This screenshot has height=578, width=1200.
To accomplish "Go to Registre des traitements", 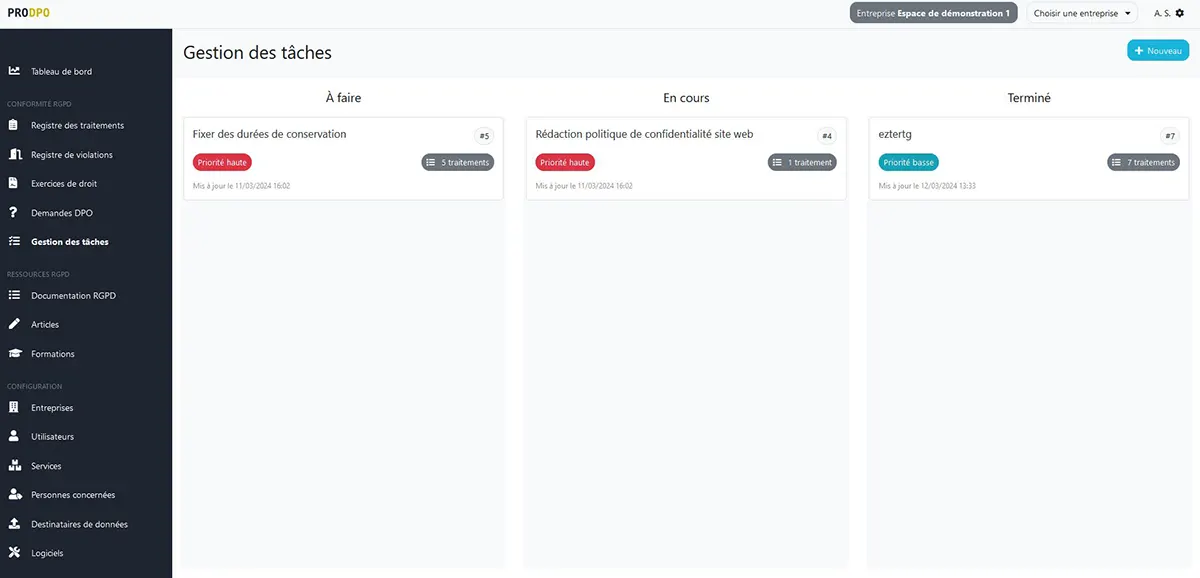I will point(78,126).
